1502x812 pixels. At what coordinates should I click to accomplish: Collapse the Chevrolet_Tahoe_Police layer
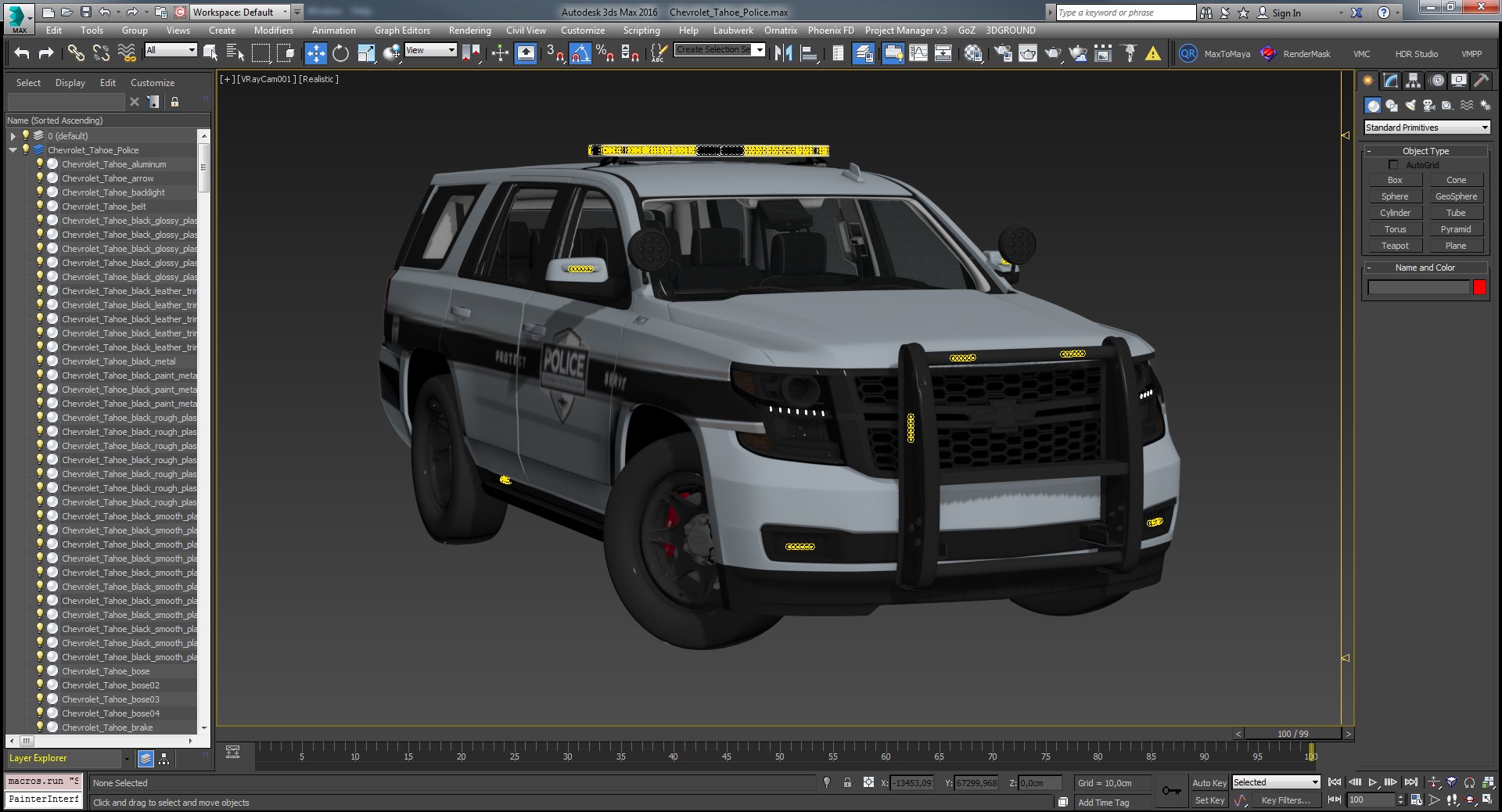(13, 150)
